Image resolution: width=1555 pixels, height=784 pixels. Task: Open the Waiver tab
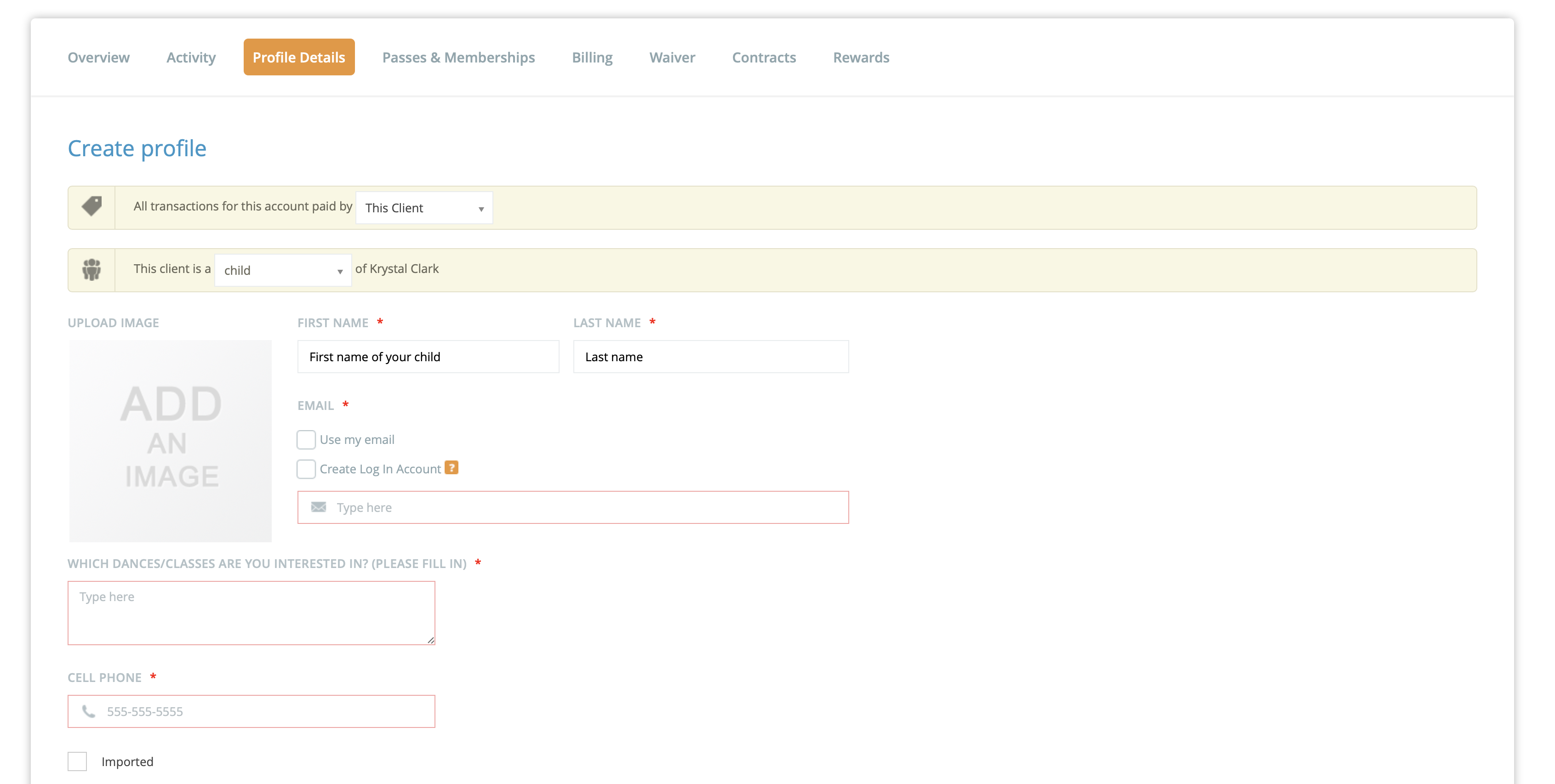(673, 57)
